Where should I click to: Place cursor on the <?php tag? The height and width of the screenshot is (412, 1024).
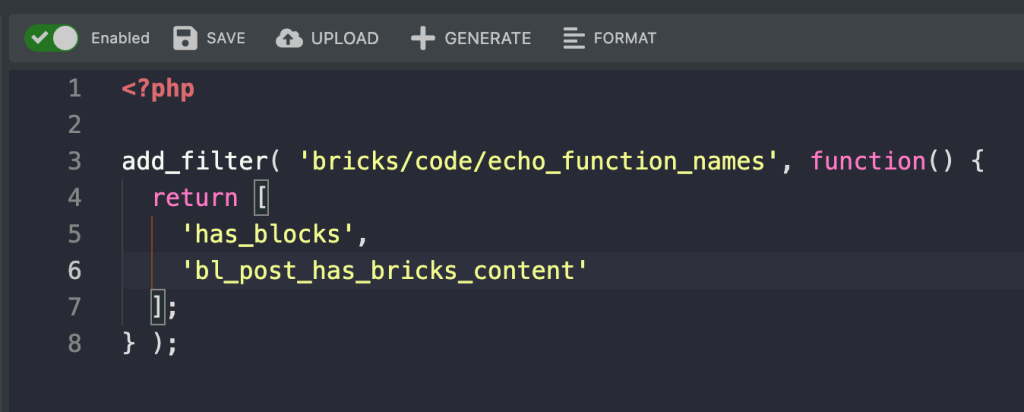tap(158, 88)
